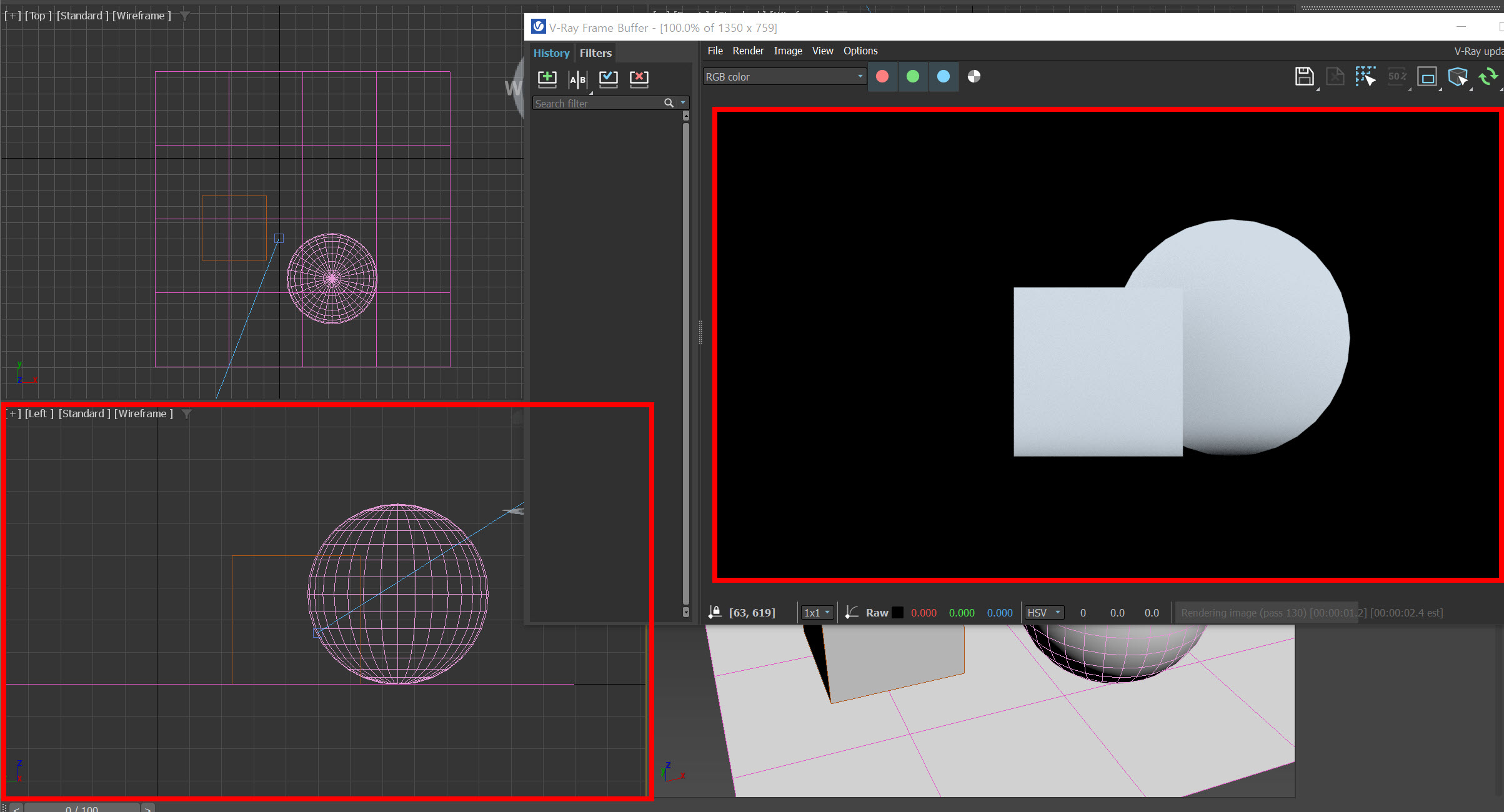Viewport: 1504px width, 812px height.
Task: Switch to the alpha/mono channel
Action: coord(974,76)
